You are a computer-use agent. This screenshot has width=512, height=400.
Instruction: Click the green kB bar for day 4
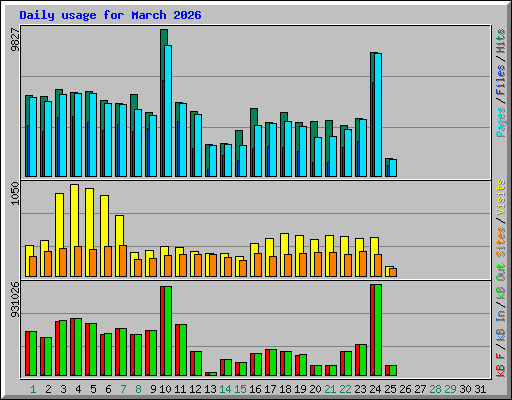(x=78, y=347)
